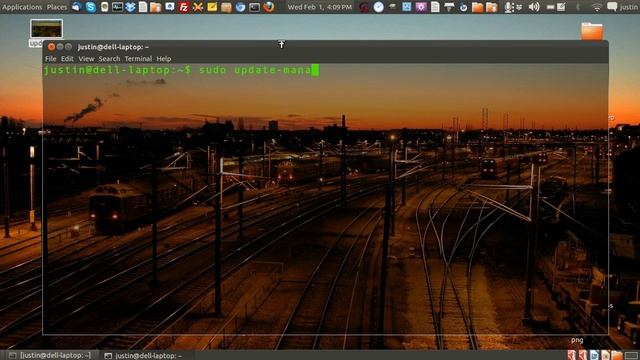Image resolution: width=640 pixels, height=360 pixels.
Task: Open the terminal Search menu
Action: pos(109,59)
